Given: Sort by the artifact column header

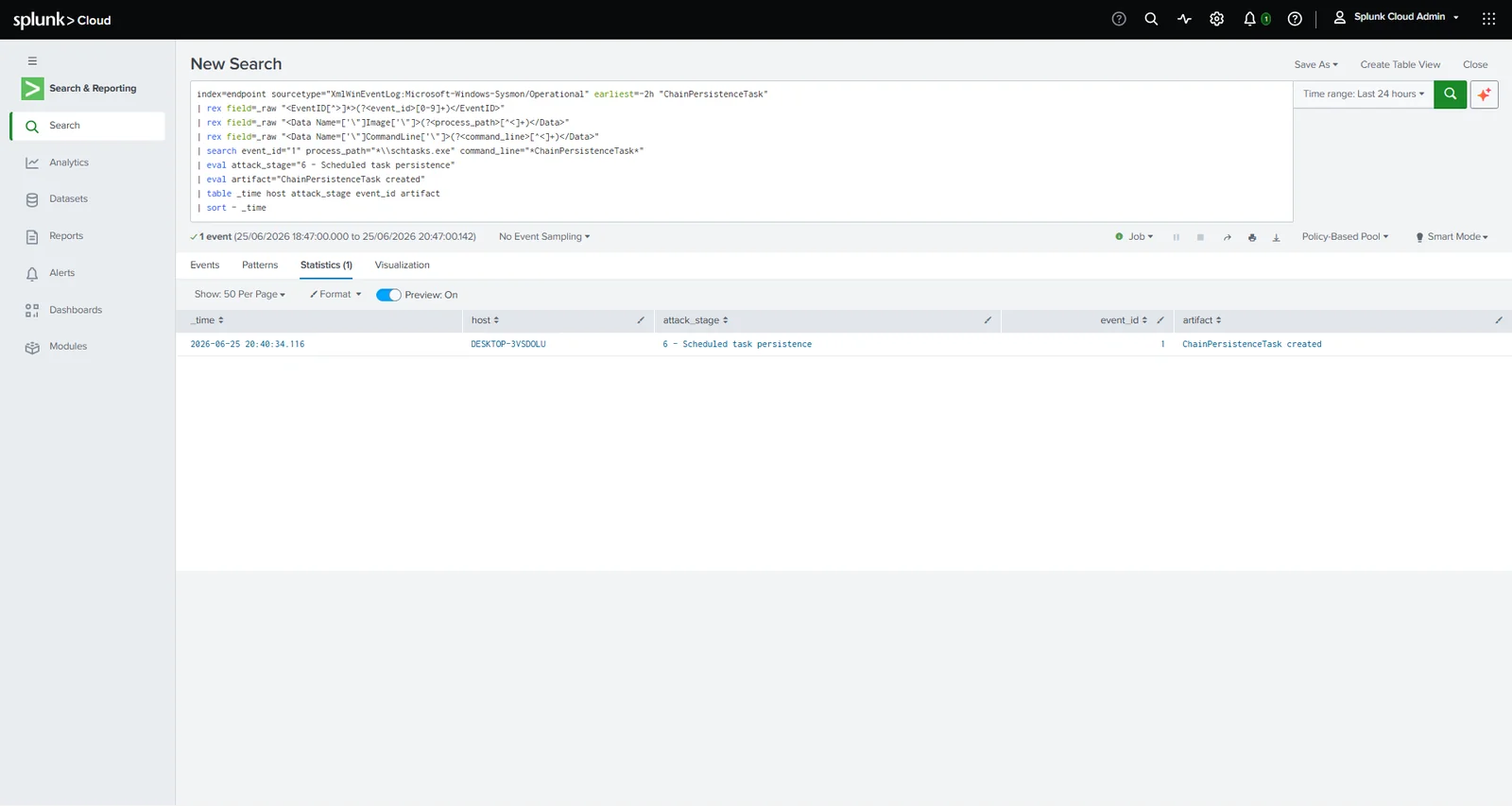Looking at the screenshot, I should tap(1202, 320).
